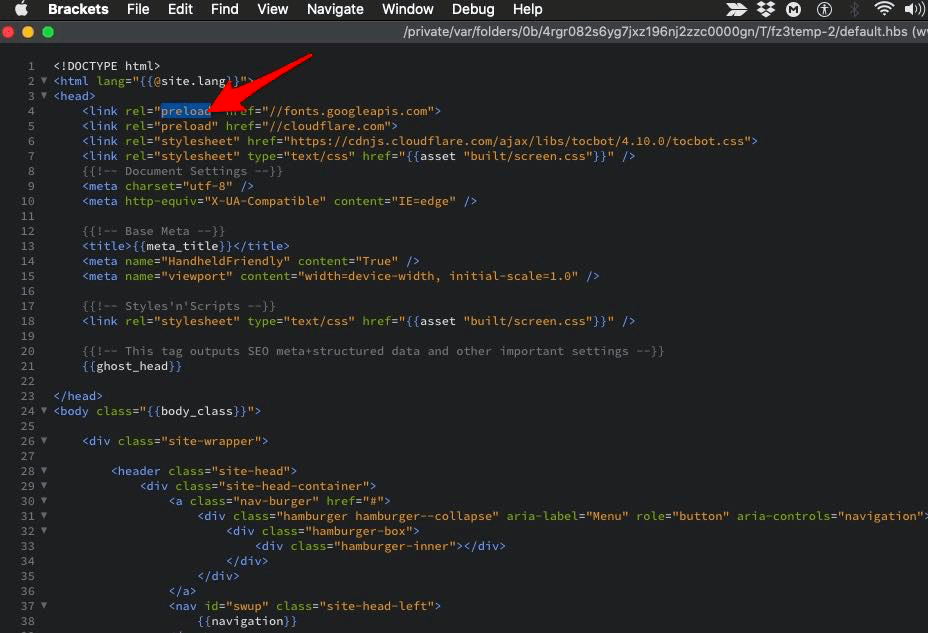Click the SEO meta comment on line 20
The image size is (928, 633).
[x=373, y=351]
